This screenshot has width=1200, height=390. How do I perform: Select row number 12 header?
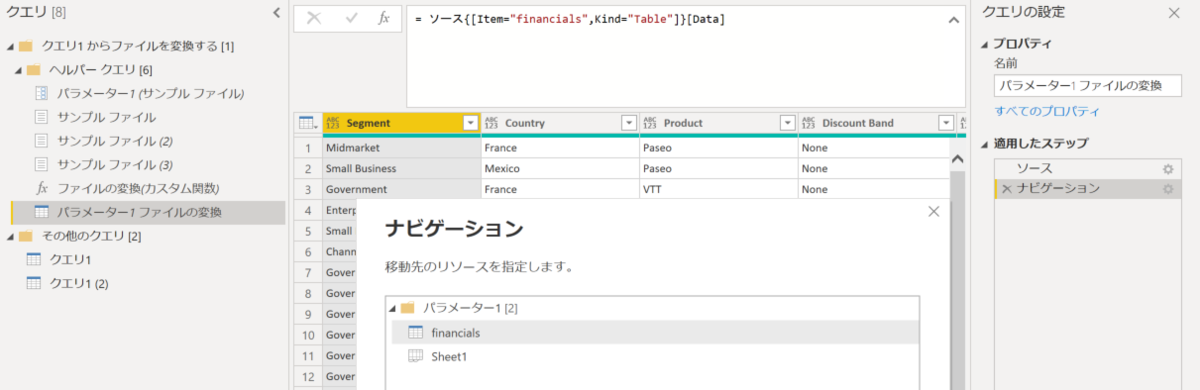309,376
